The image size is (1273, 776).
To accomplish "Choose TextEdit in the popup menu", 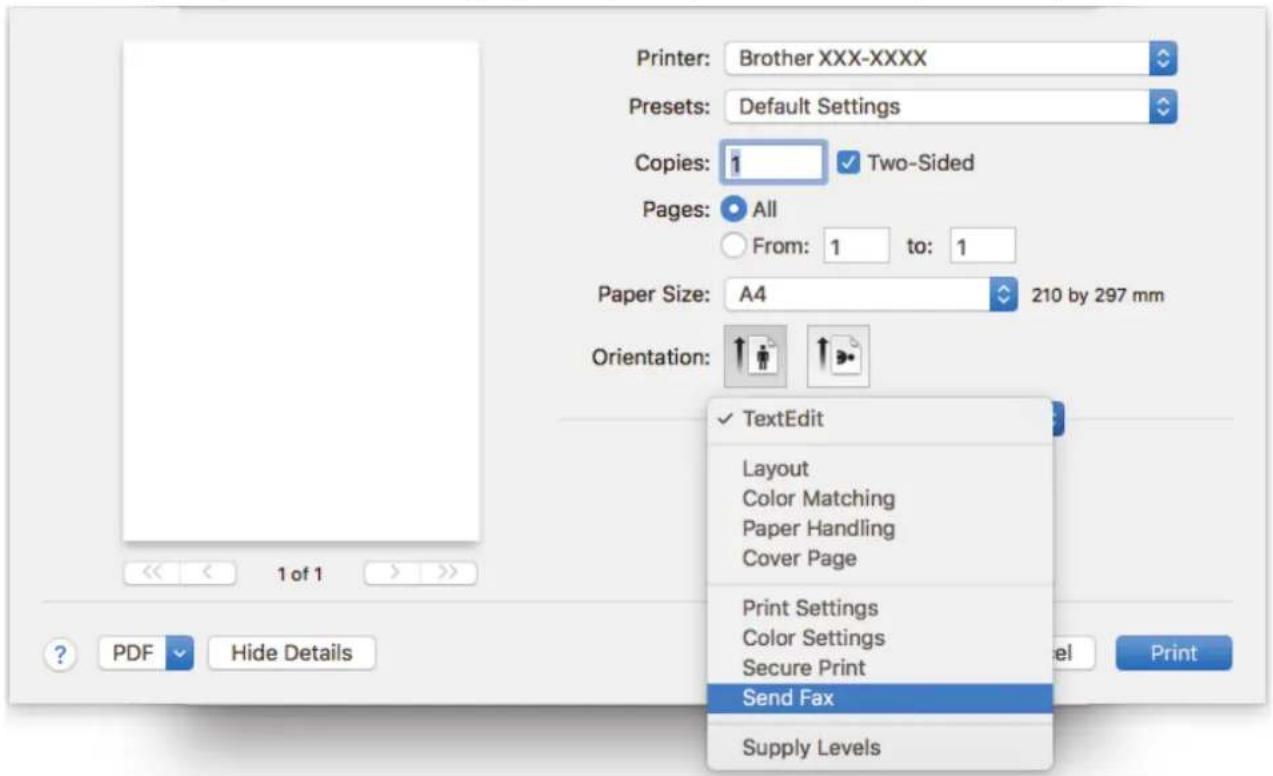I will click(x=880, y=419).
